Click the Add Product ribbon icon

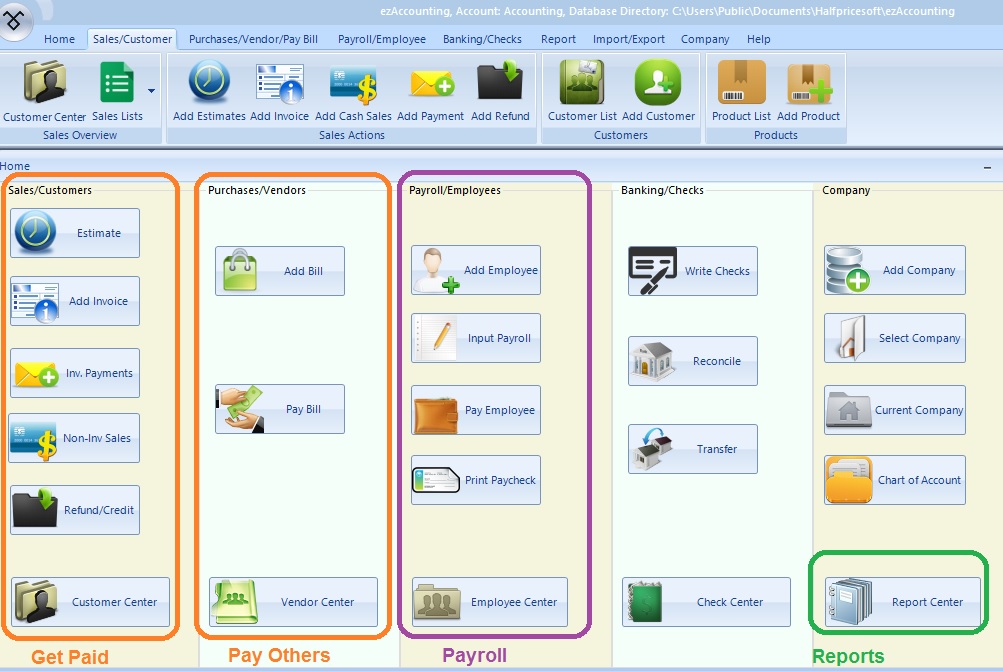pos(808,84)
